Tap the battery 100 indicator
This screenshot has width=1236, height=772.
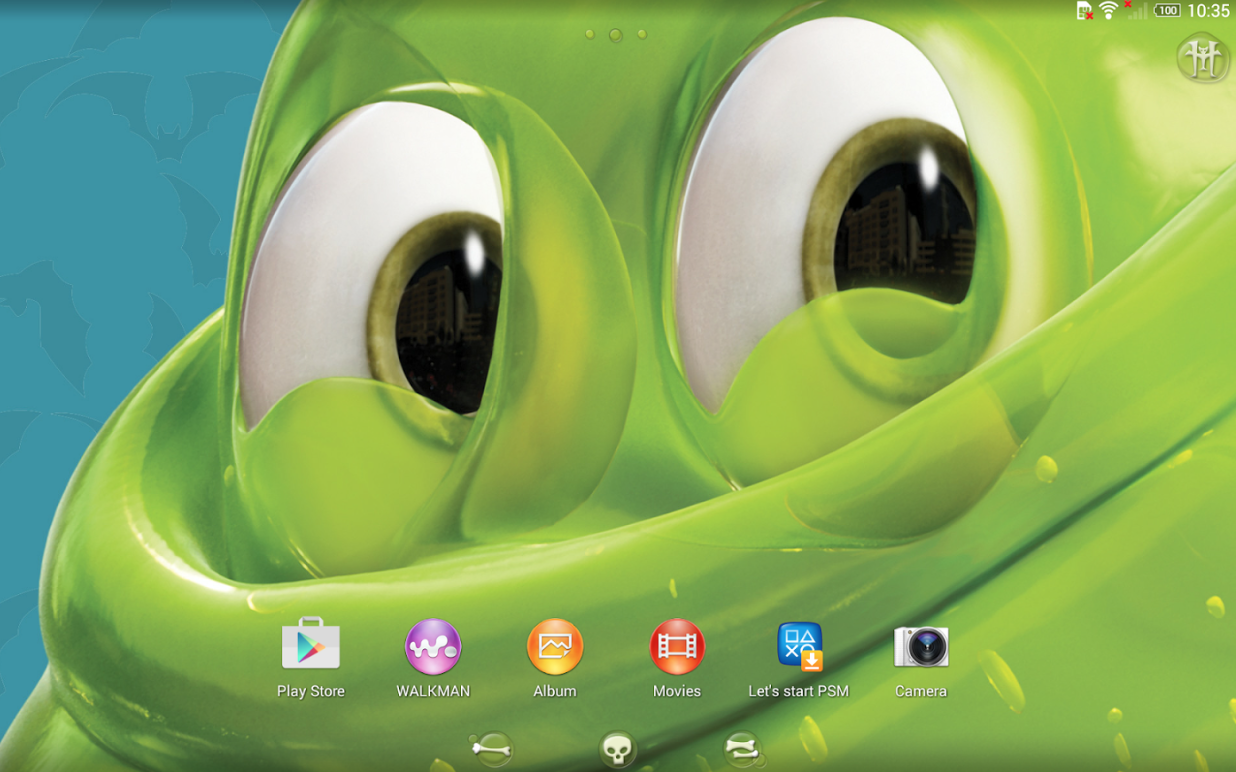point(1167,11)
